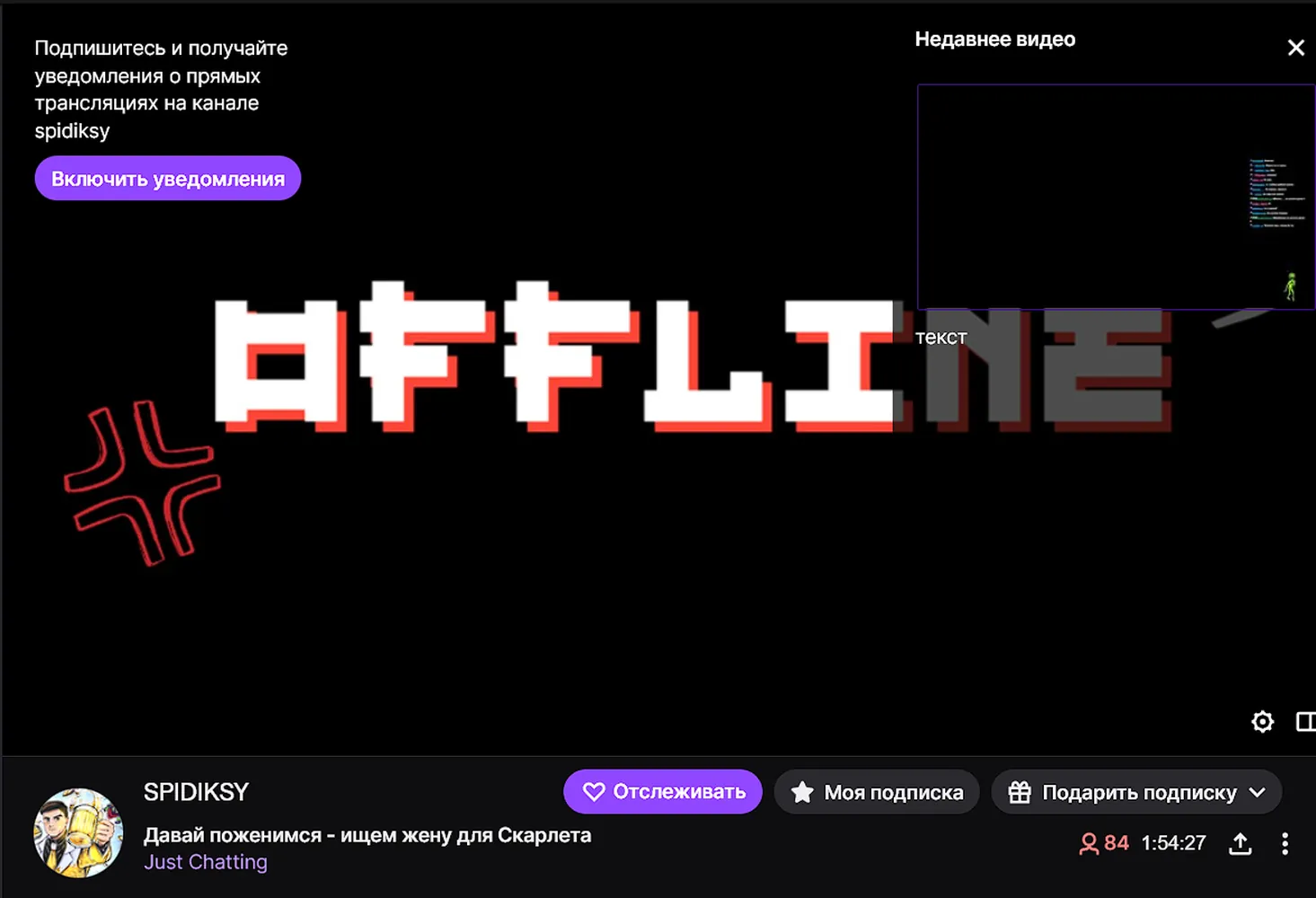Screen dimensions: 1316x898
Task: Click the stream title Давай поженимся
Action: pyautogui.click(x=367, y=835)
